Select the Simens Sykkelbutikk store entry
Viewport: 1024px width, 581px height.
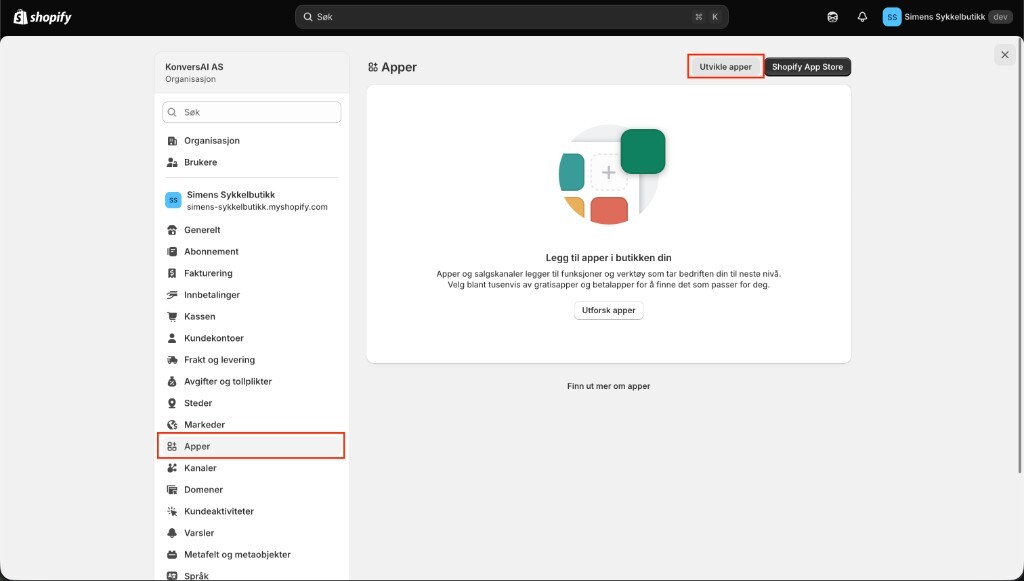tap(251, 200)
